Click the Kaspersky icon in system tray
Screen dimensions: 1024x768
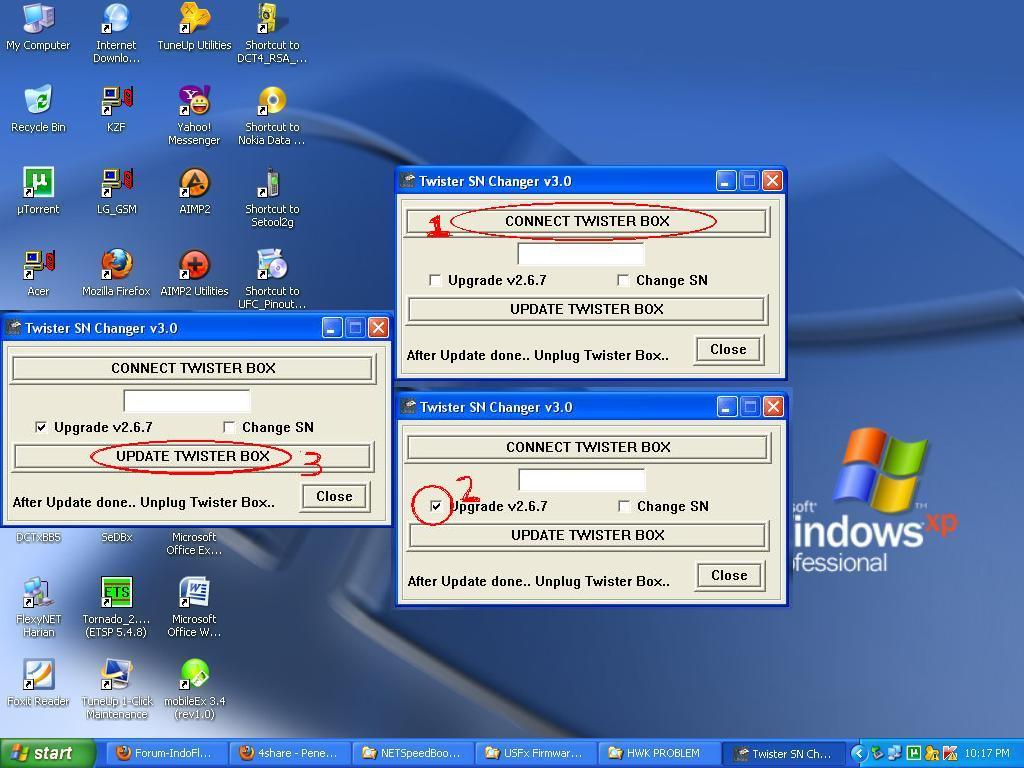pyautogui.click(x=950, y=753)
